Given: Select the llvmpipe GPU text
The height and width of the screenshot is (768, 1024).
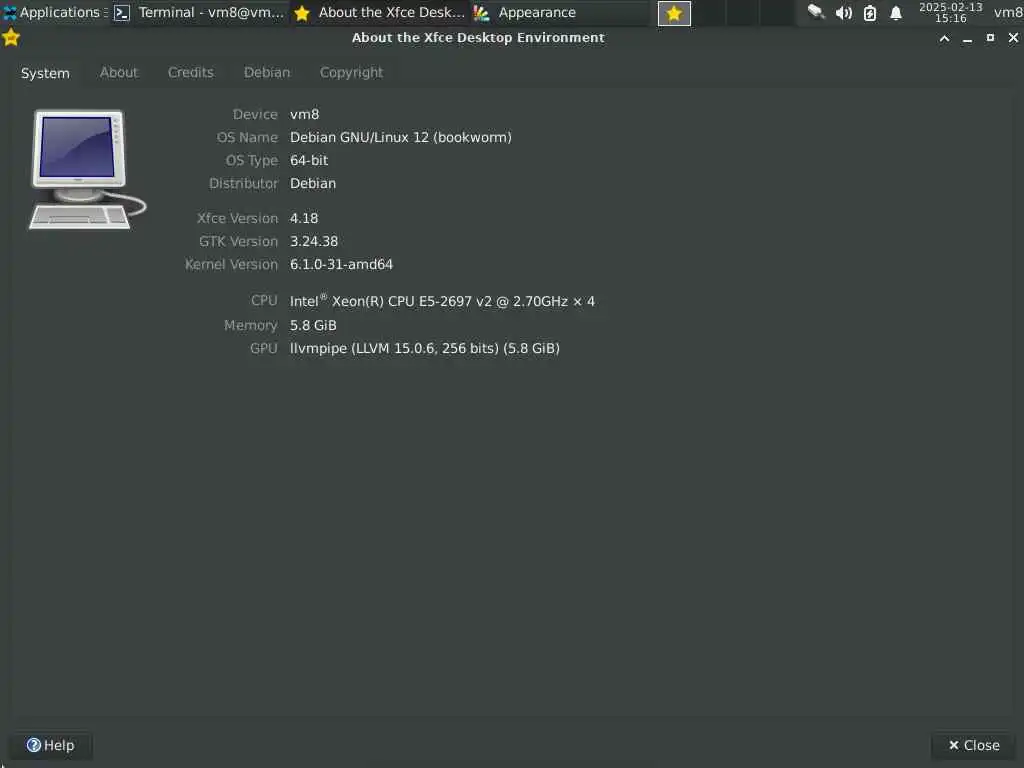Looking at the screenshot, I should (424, 348).
